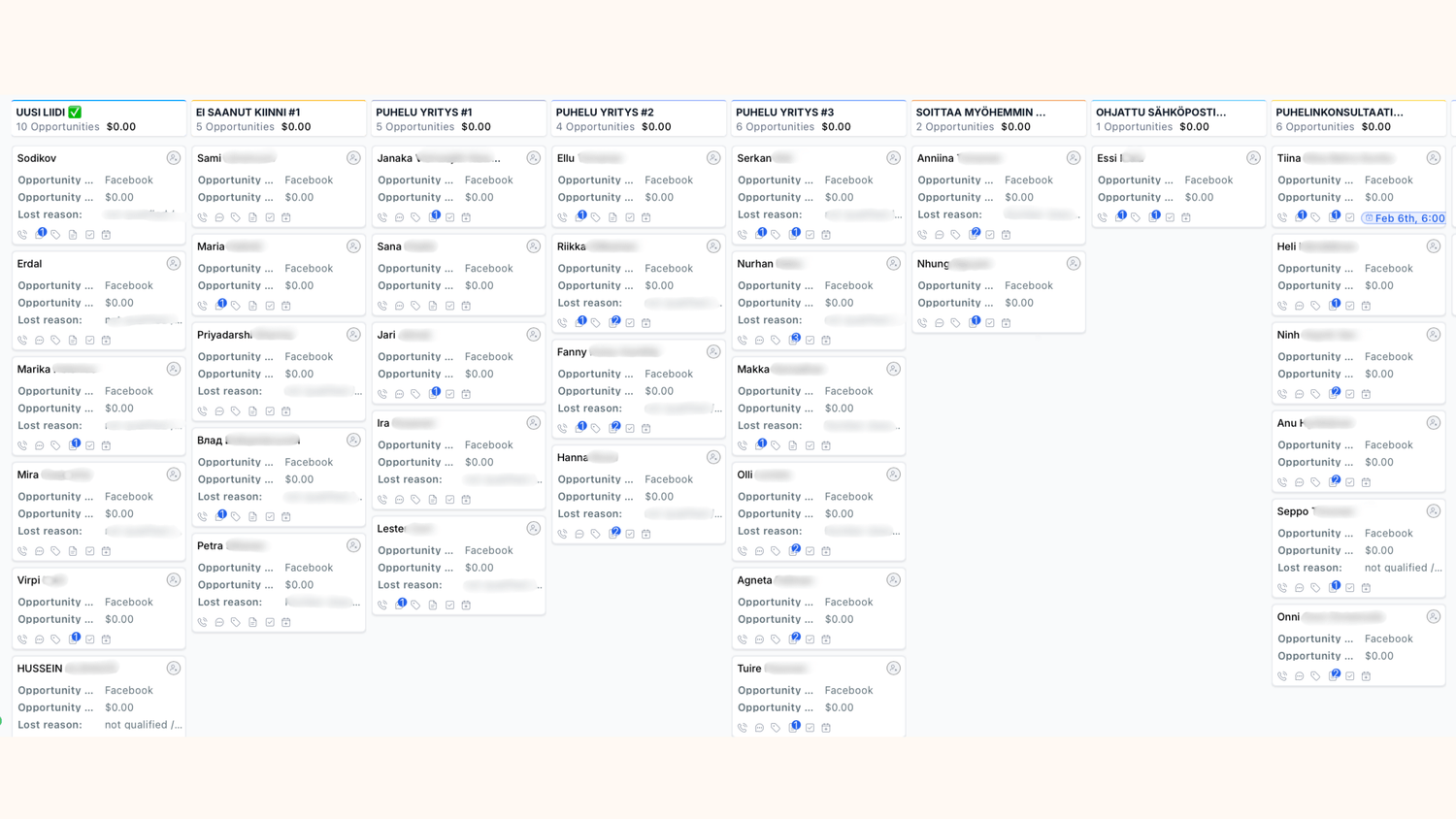The height and width of the screenshot is (819, 1456).
Task: Click the phone icon on Anniina's card
Action: pos(923,235)
